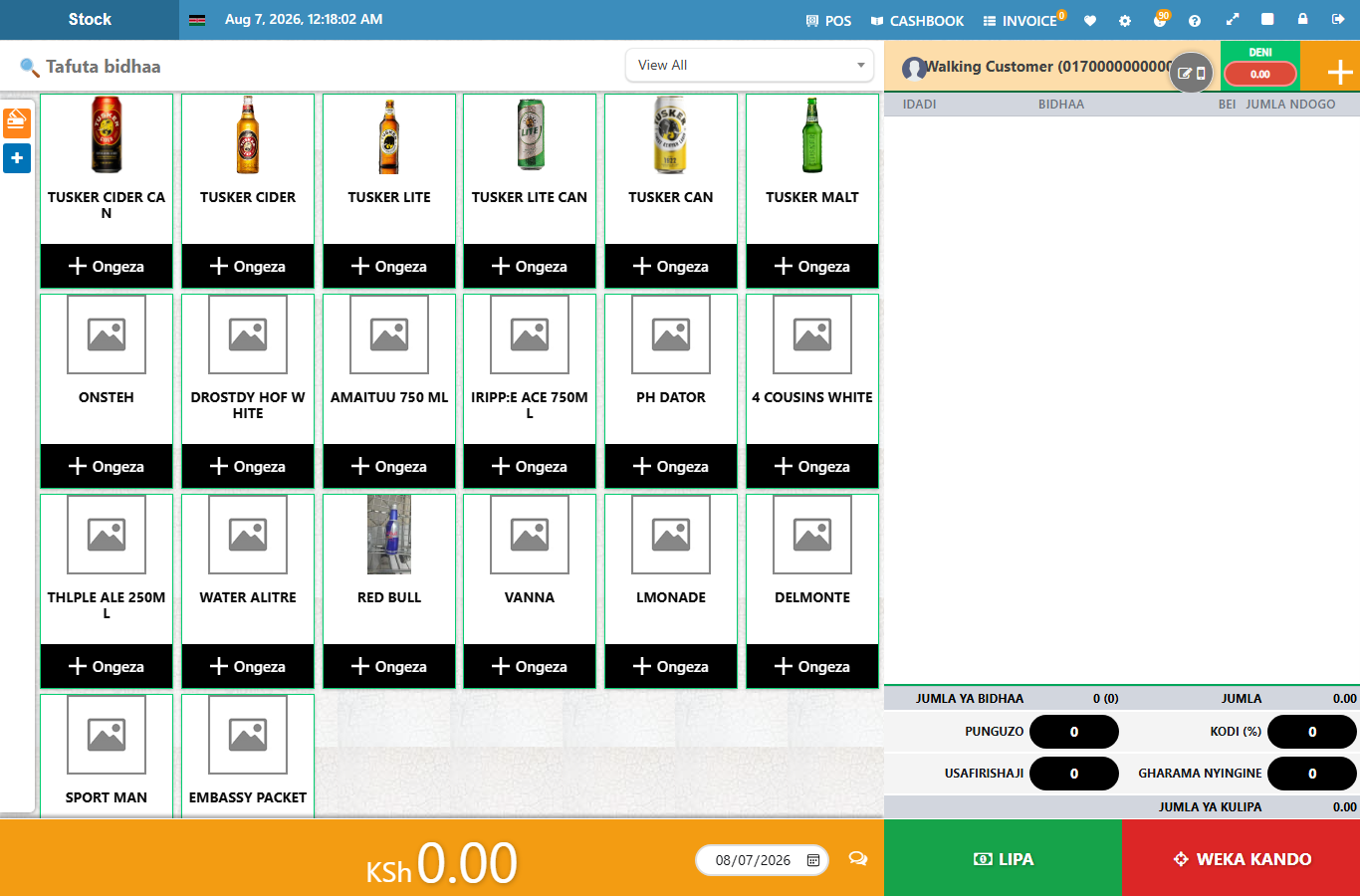This screenshot has height=896, width=1360.
Task: Click the JUMLA NDOGO column header
Action: (x=1290, y=104)
